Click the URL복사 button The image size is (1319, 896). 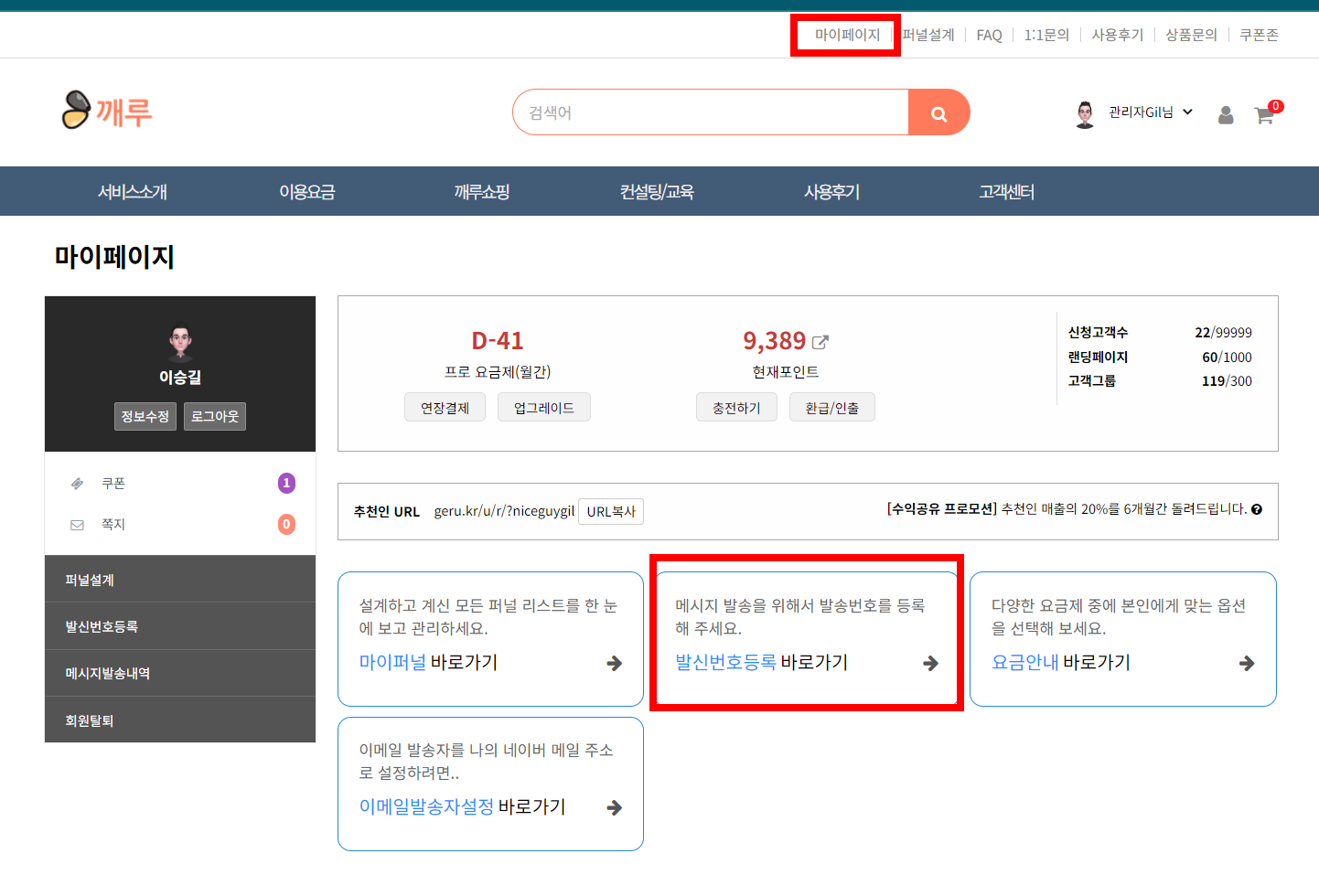point(611,512)
